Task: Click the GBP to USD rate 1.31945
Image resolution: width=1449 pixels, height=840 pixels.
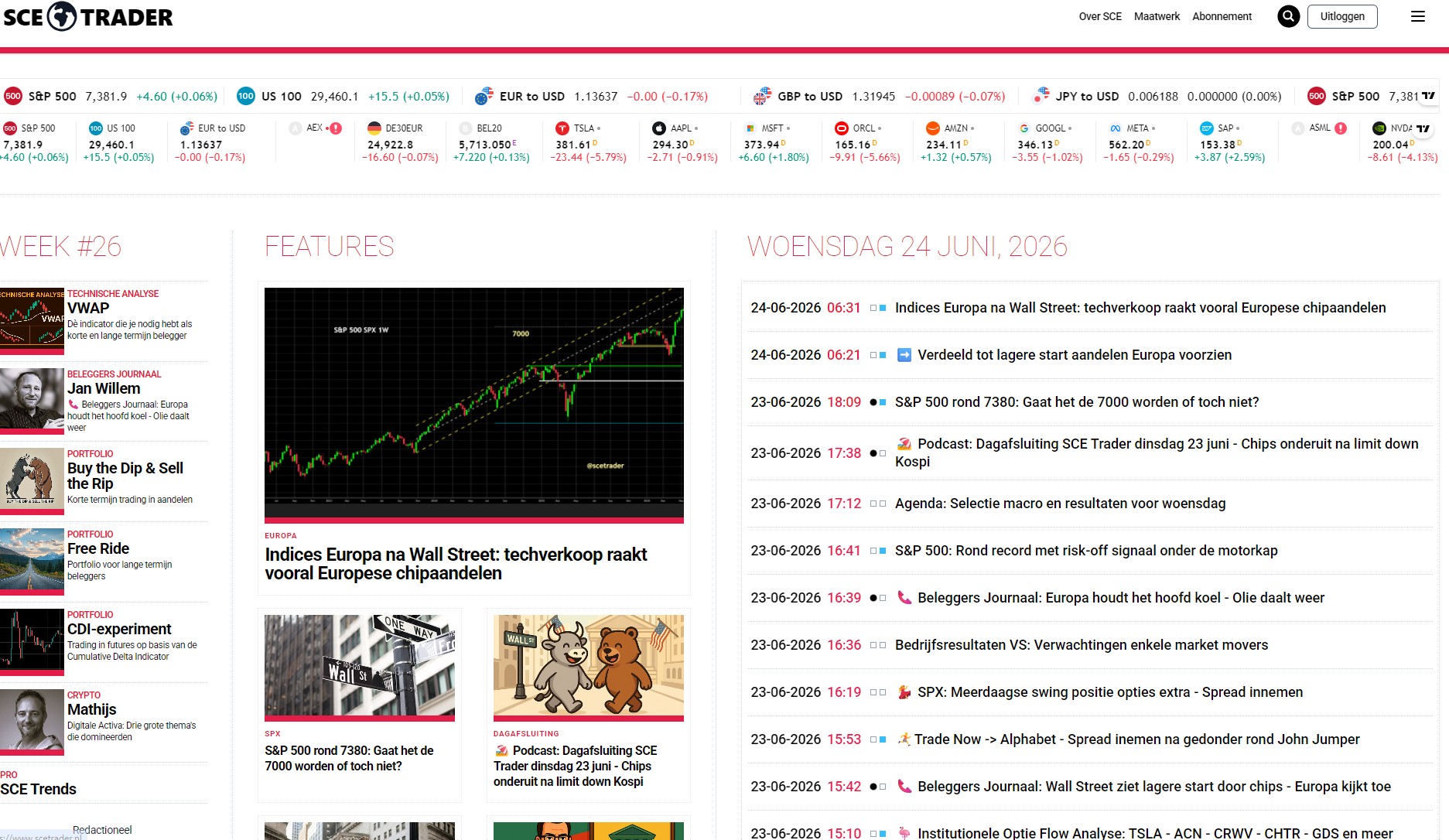Action: pyautogui.click(x=873, y=97)
